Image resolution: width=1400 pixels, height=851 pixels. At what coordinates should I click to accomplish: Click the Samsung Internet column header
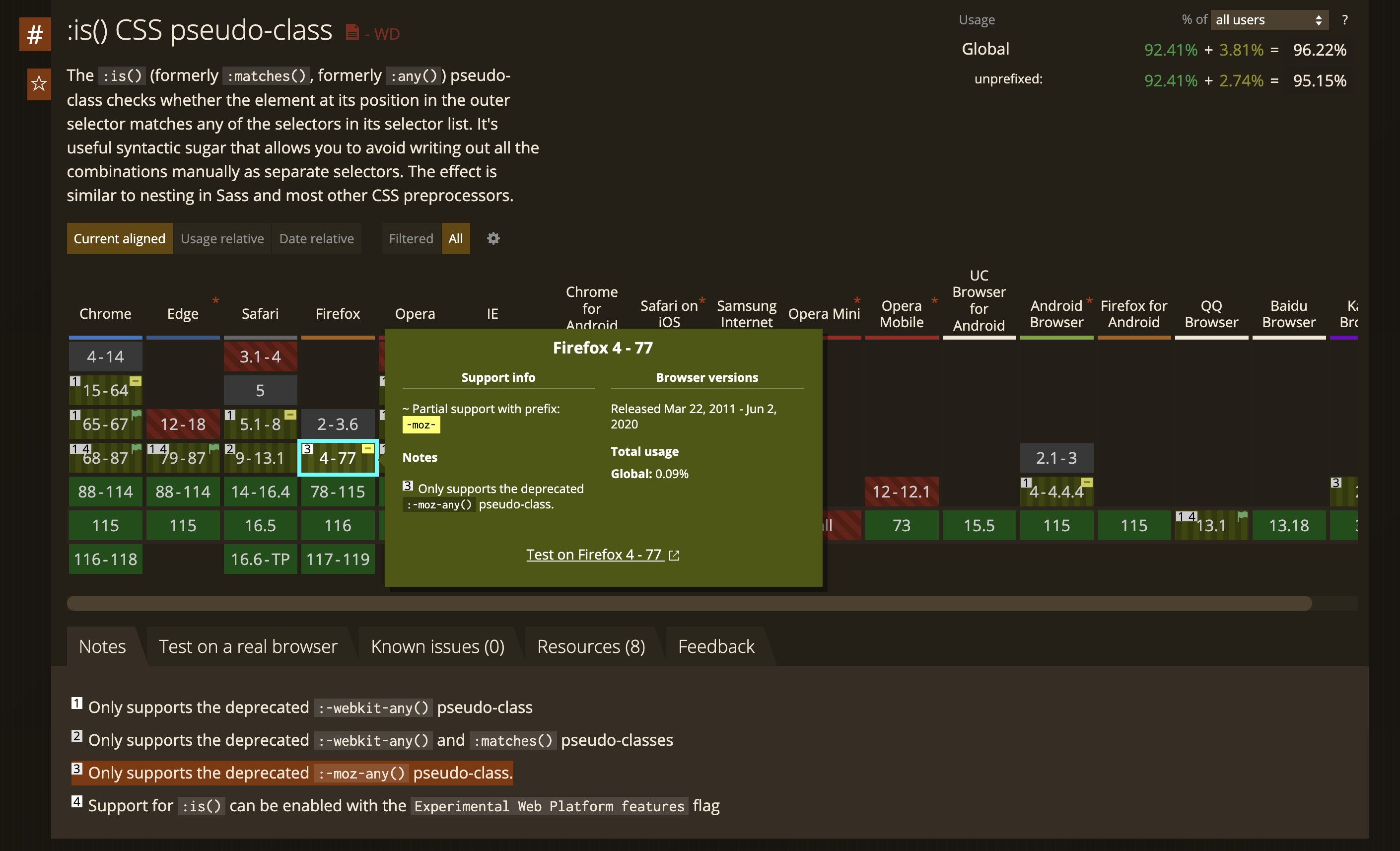pyautogui.click(x=747, y=314)
